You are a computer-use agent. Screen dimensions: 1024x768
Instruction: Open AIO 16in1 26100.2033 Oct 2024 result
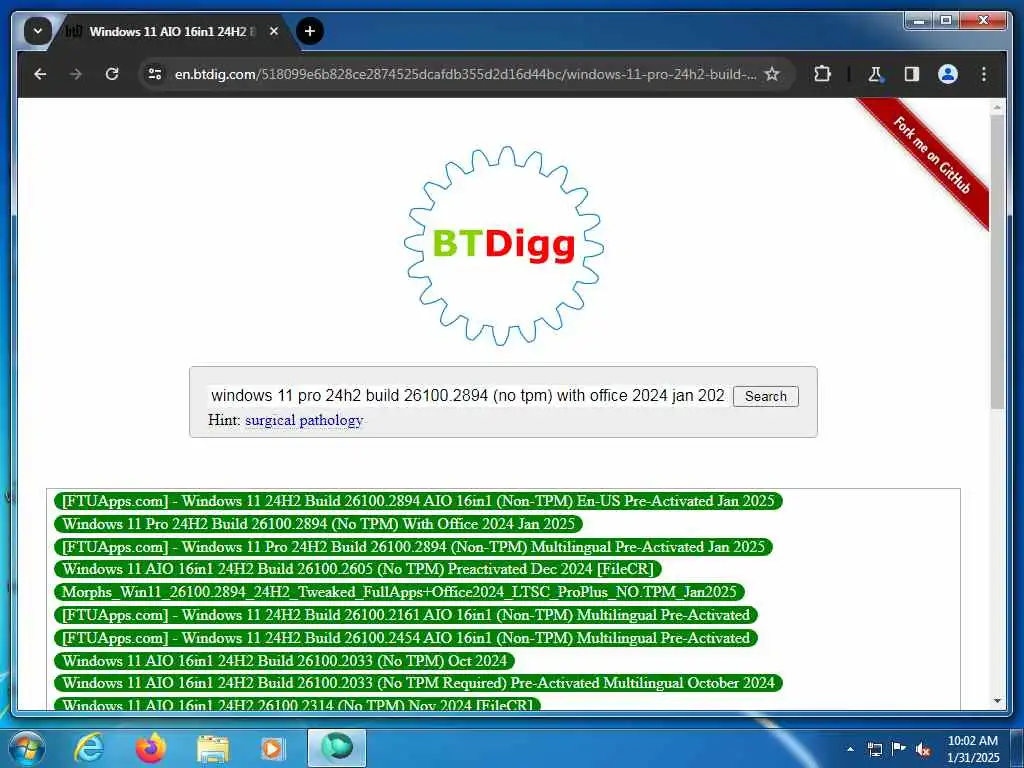click(x=284, y=661)
